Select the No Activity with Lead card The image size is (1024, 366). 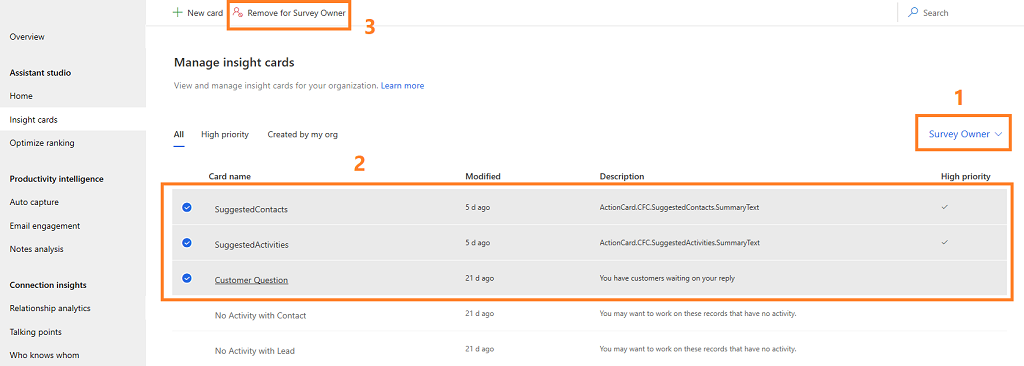click(255, 351)
